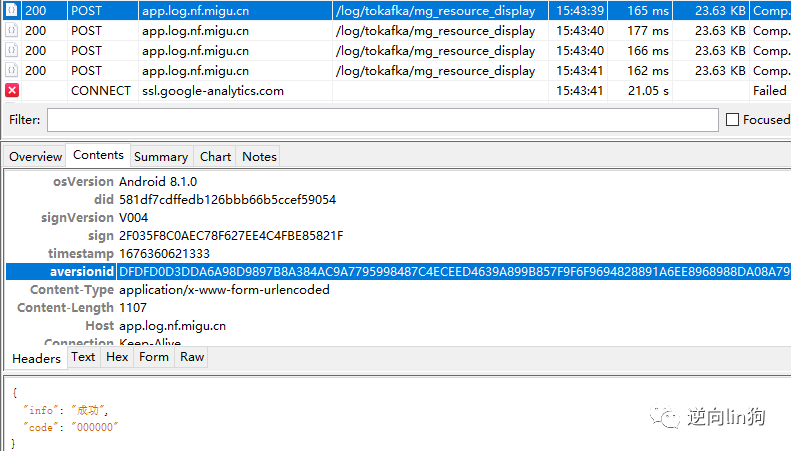
Task: Click the document icon of the 162 ms request
Action: point(11,70)
